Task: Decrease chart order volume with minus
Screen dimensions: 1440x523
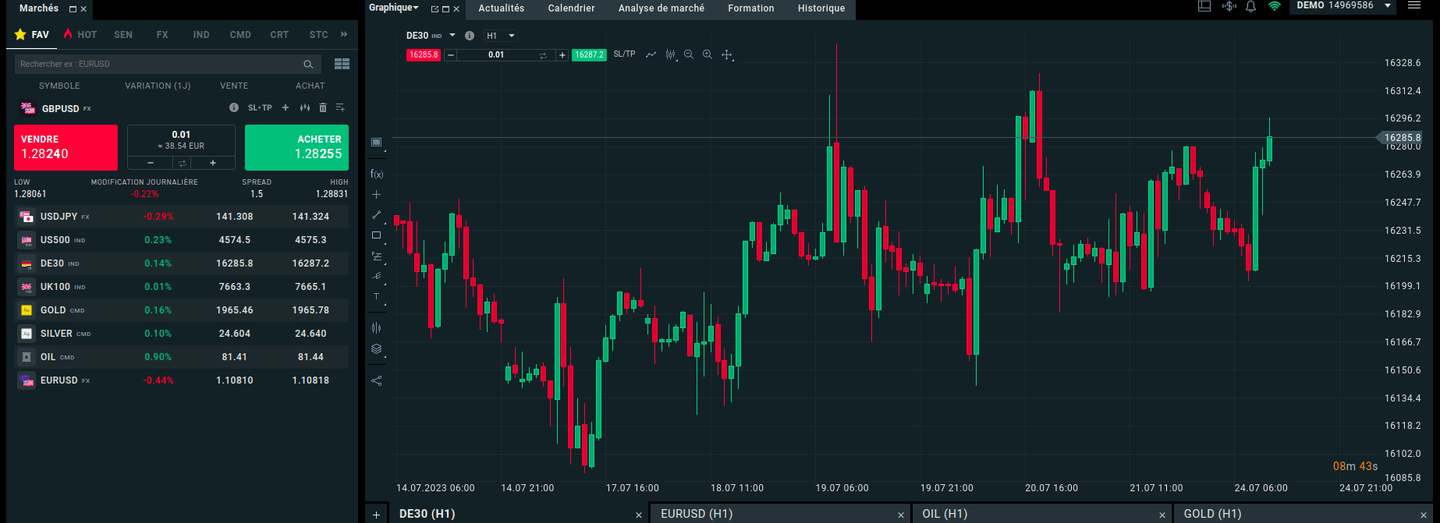Action: tap(450, 55)
